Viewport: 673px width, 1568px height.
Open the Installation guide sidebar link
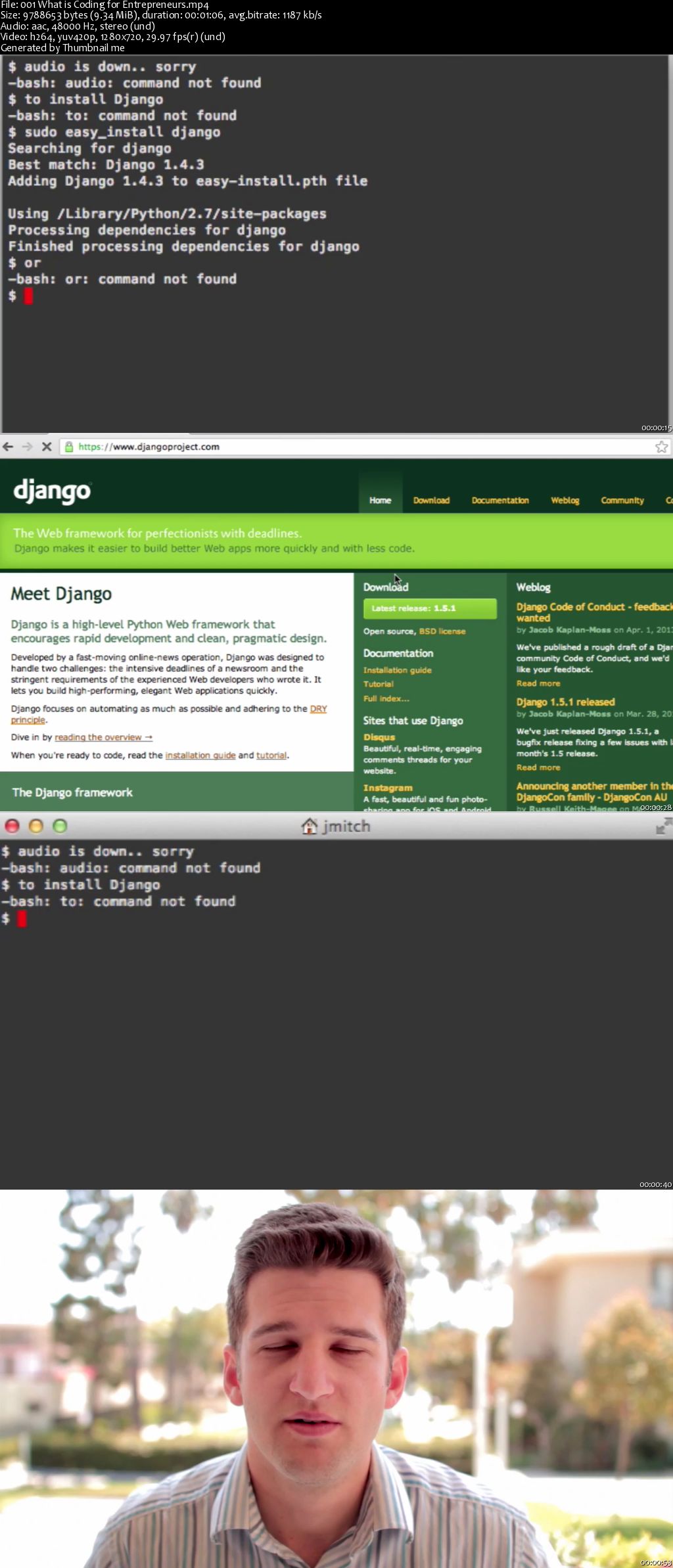point(398,670)
